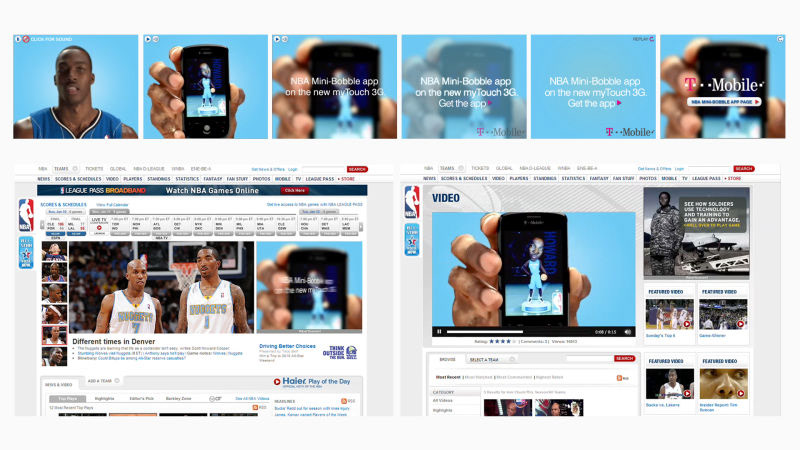Open Select a Team dropdown in browse panel
800x450 pixels.
[x=492, y=360]
